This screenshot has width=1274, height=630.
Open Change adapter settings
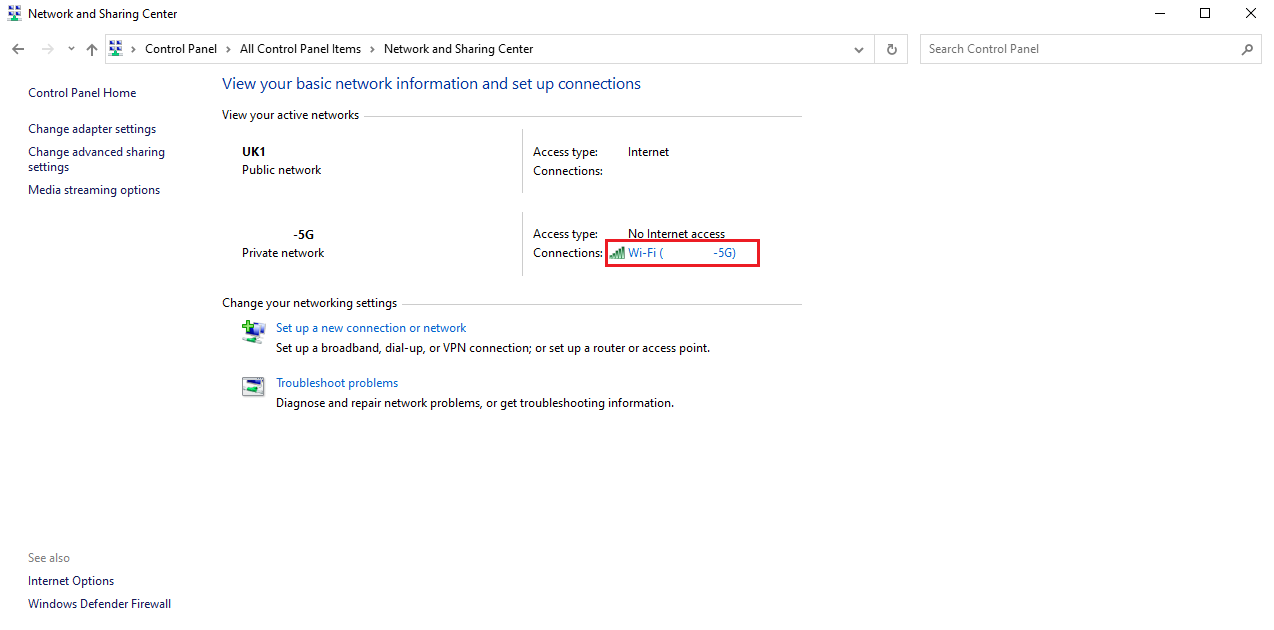coord(92,129)
